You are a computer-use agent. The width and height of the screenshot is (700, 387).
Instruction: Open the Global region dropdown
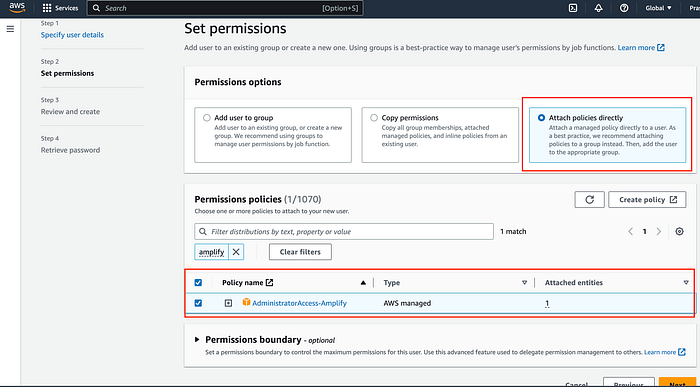pos(658,8)
